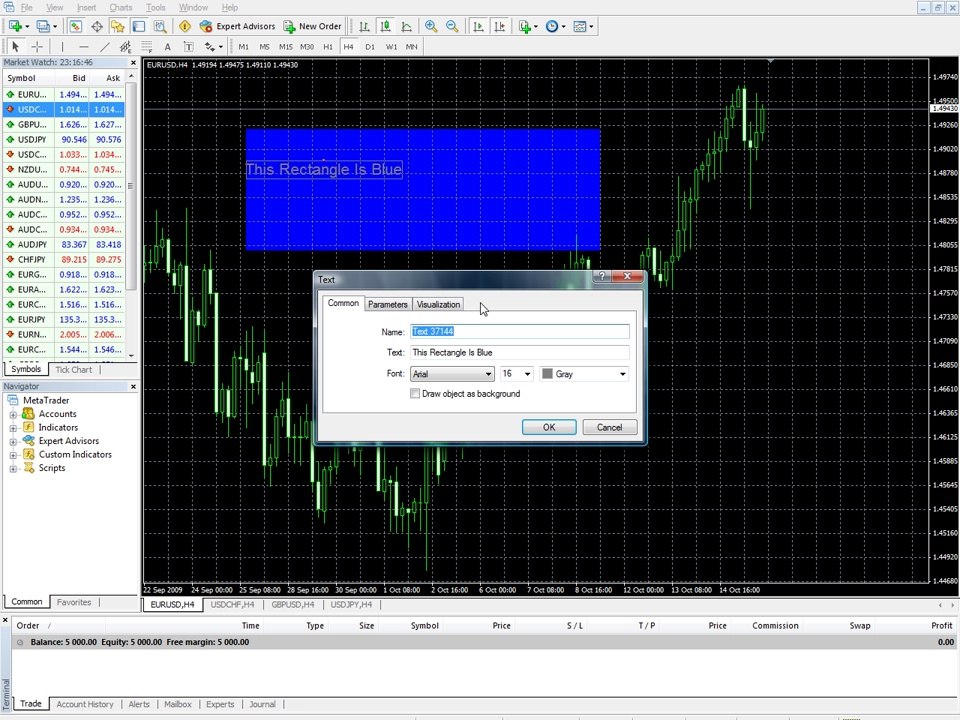
Task: Select the Cursor arrow tool
Action: pyautogui.click(x=16, y=47)
